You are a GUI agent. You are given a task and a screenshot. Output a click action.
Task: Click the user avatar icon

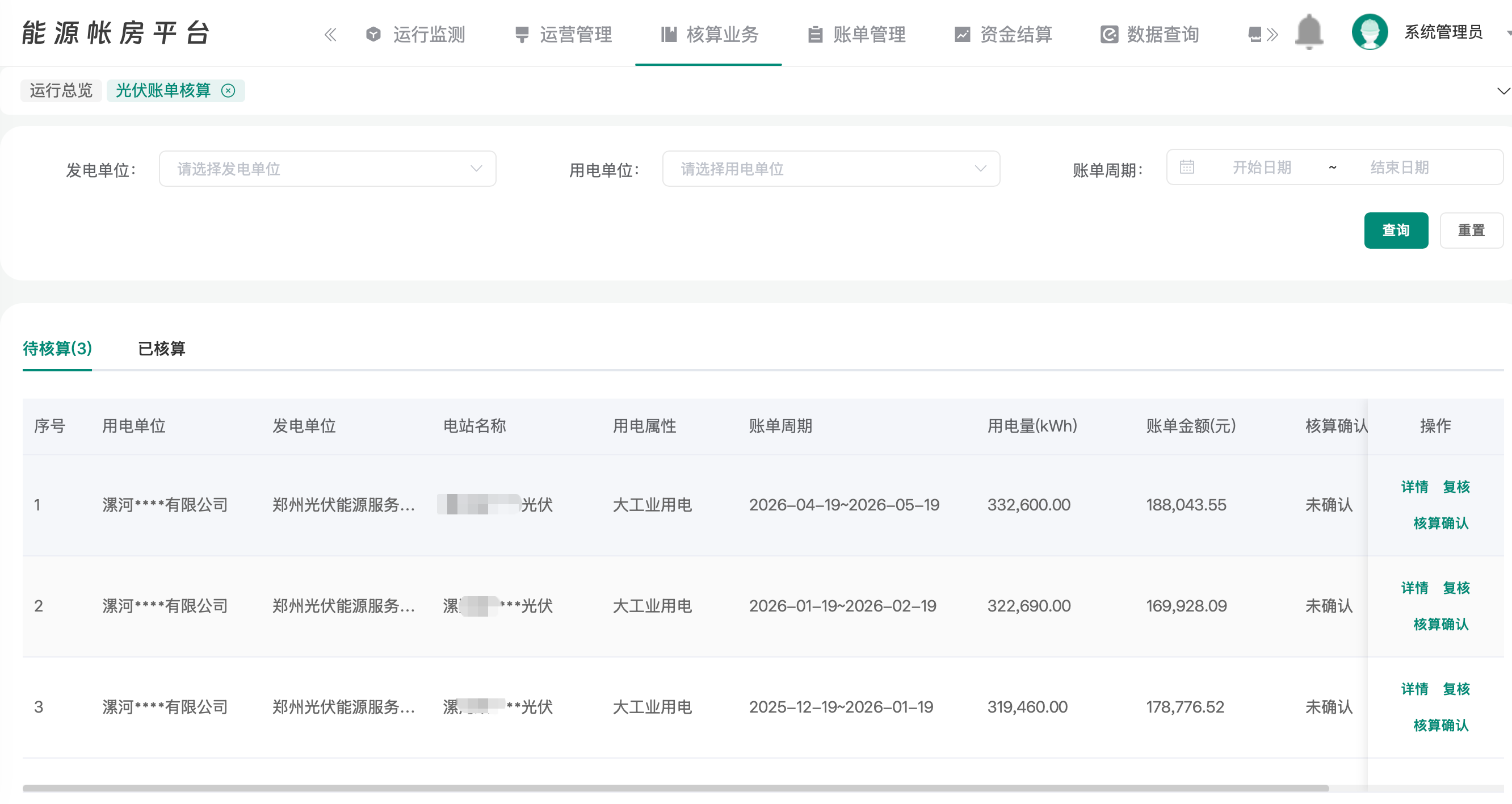coord(1370,32)
